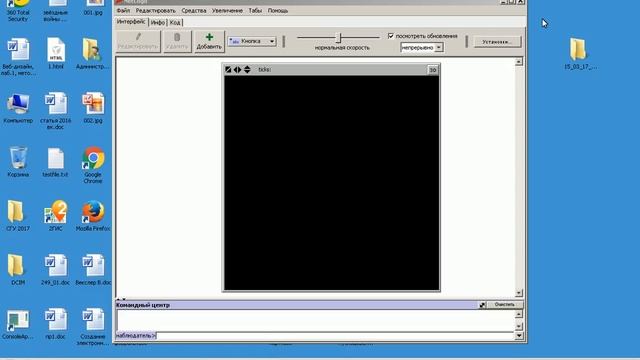The image size is (640, 360).
Task: Open the Табы menu
Action: click(255, 11)
